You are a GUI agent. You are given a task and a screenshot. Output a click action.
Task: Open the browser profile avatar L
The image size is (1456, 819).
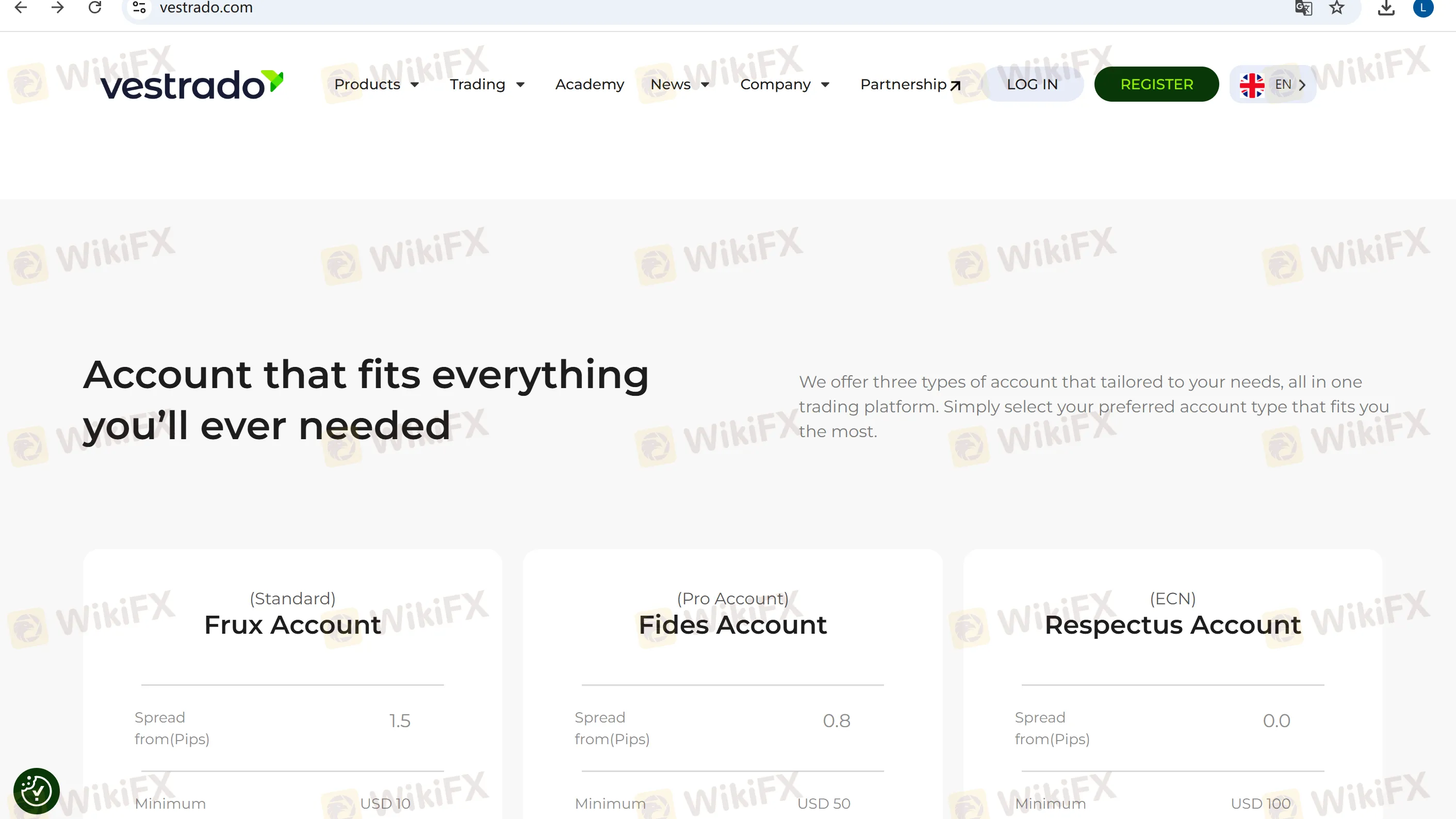click(1422, 7)
